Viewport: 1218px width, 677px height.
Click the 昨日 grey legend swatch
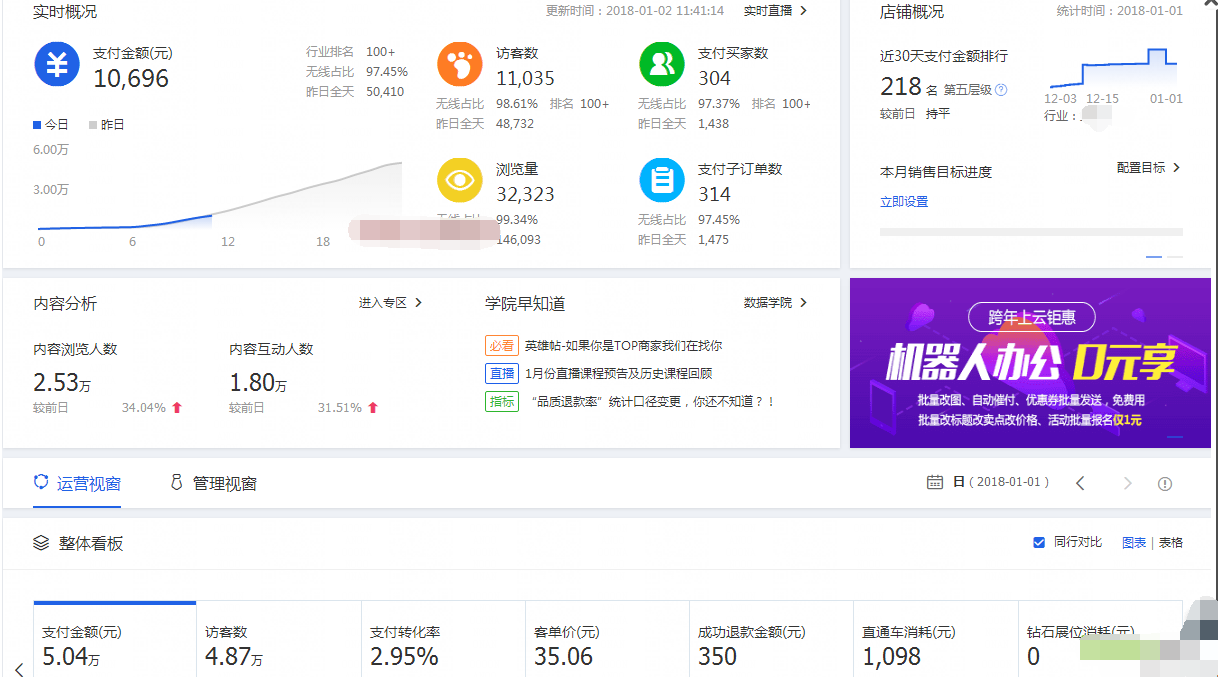point(93,125)
